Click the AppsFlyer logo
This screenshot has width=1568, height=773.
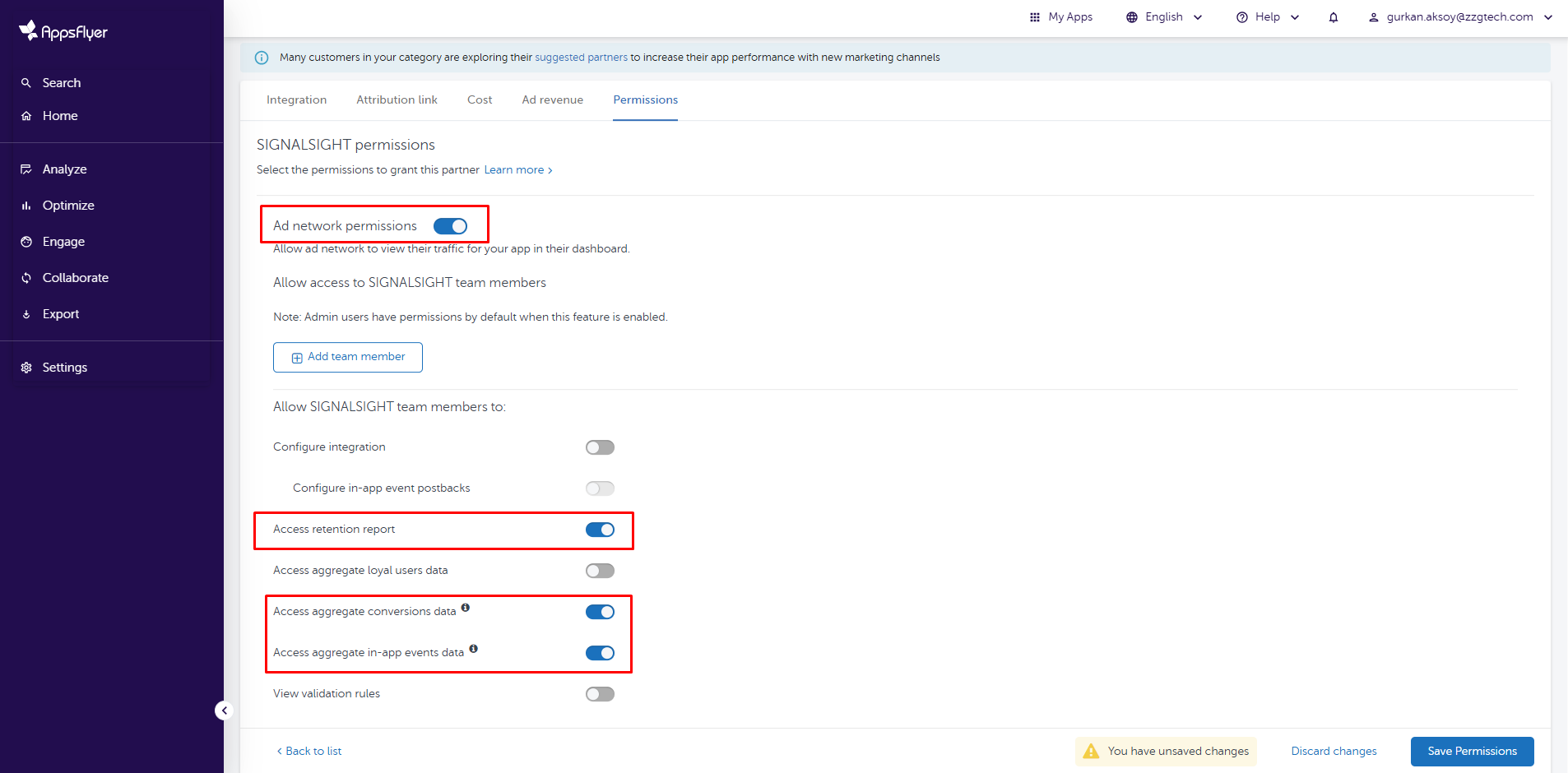coord(63,31)
